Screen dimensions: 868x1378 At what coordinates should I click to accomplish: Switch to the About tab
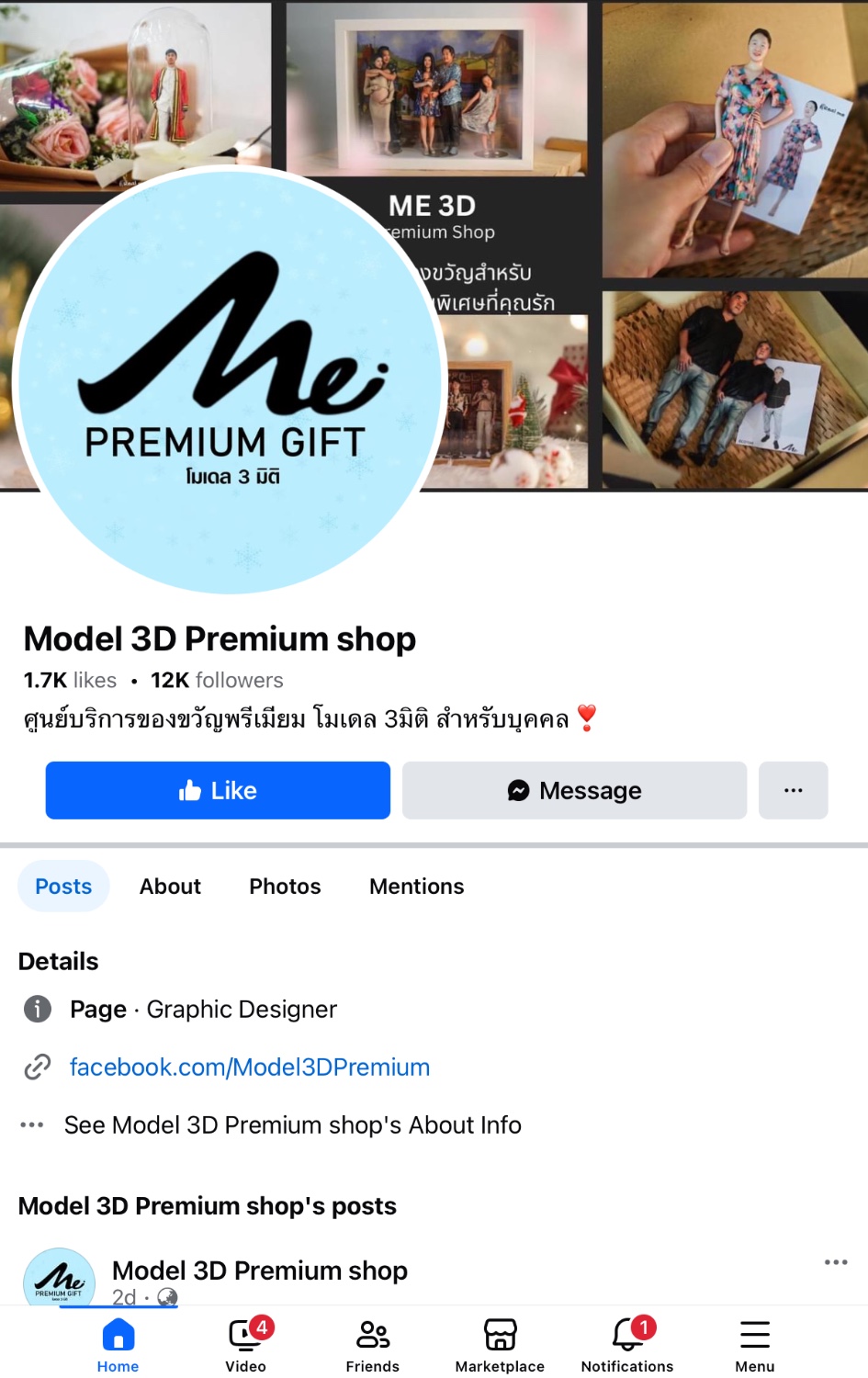coord(170,887)
